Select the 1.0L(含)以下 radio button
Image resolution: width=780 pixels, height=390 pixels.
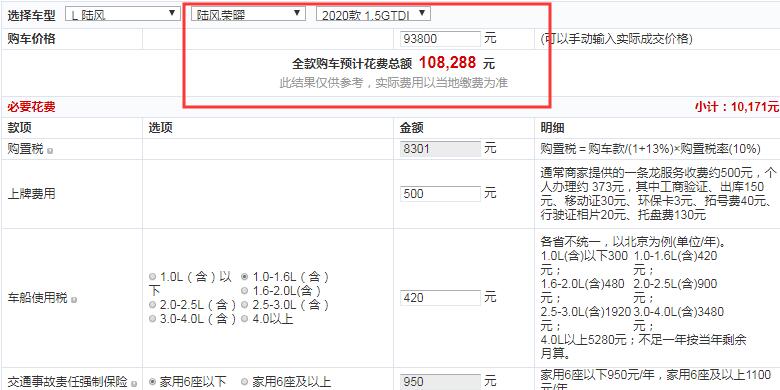pyautogui.click(x=152, y=276)
